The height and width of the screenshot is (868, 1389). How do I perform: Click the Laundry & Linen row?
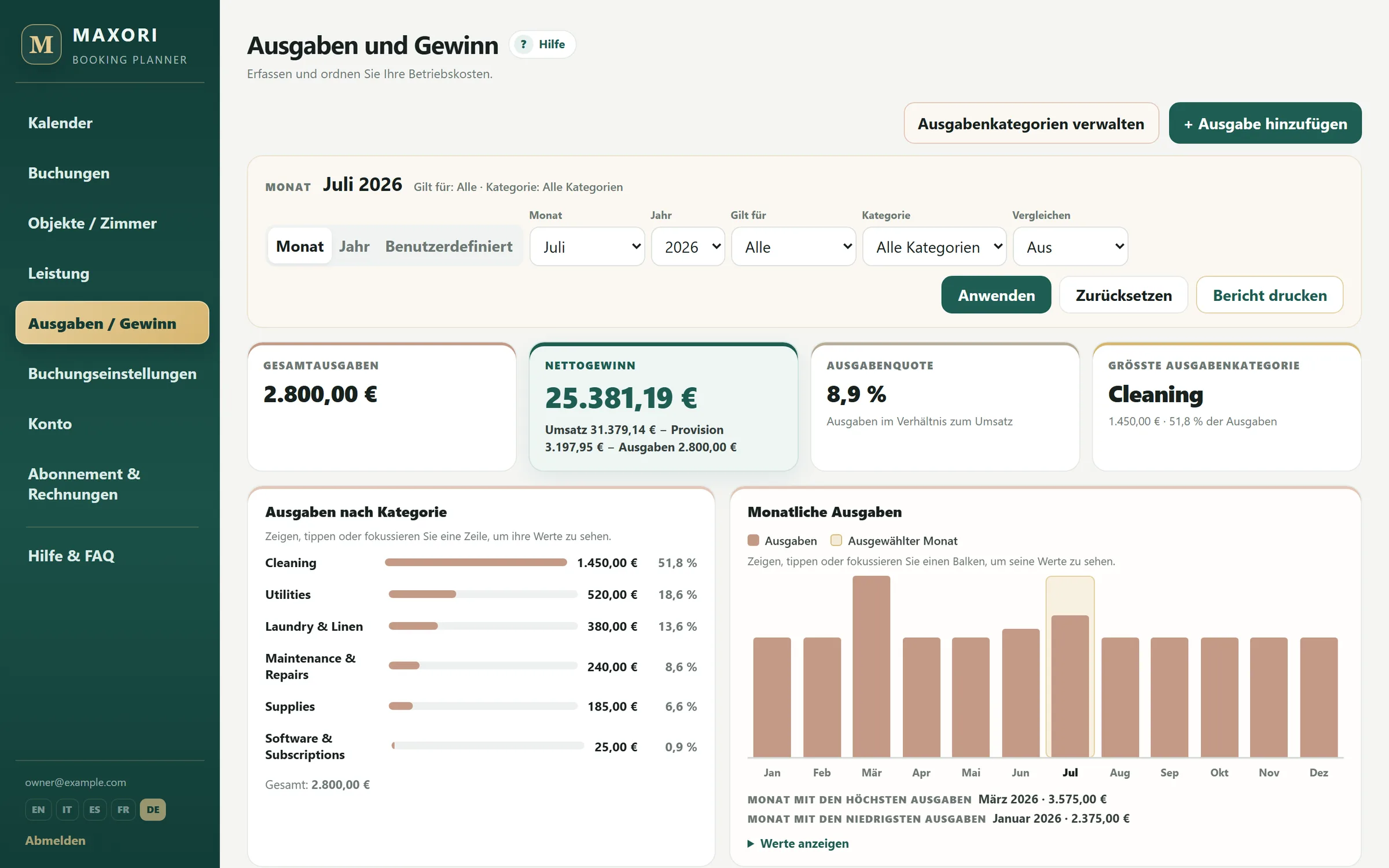click(x=481, y=627)
